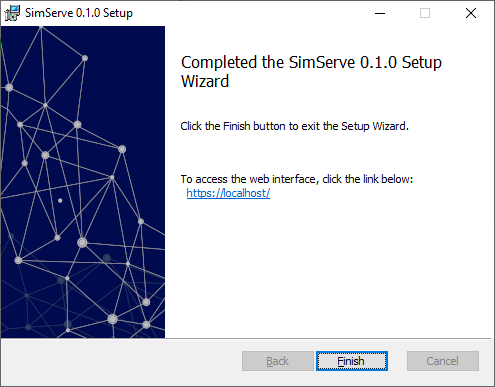Click the horizontal separator above the buttons
This screenshot has height=387, width=495.
coord(247,339)
